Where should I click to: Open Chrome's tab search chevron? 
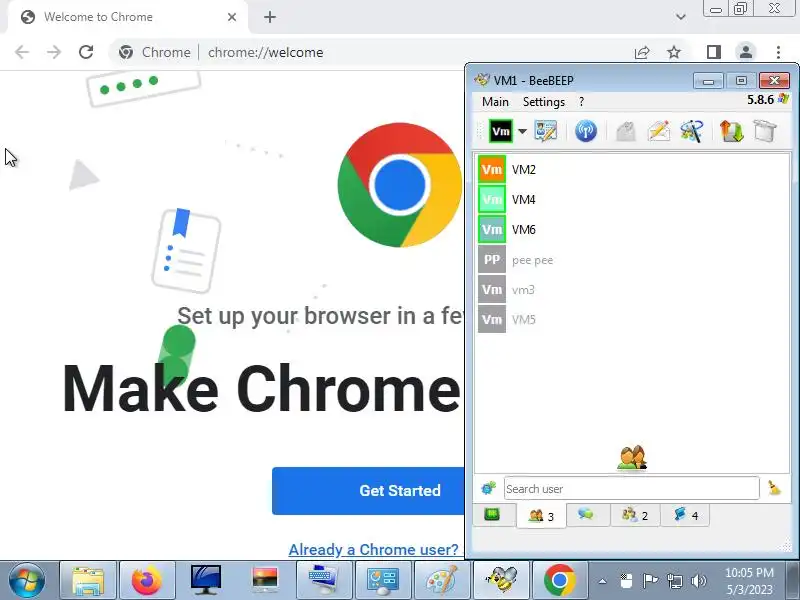click(x=680, y=17)
